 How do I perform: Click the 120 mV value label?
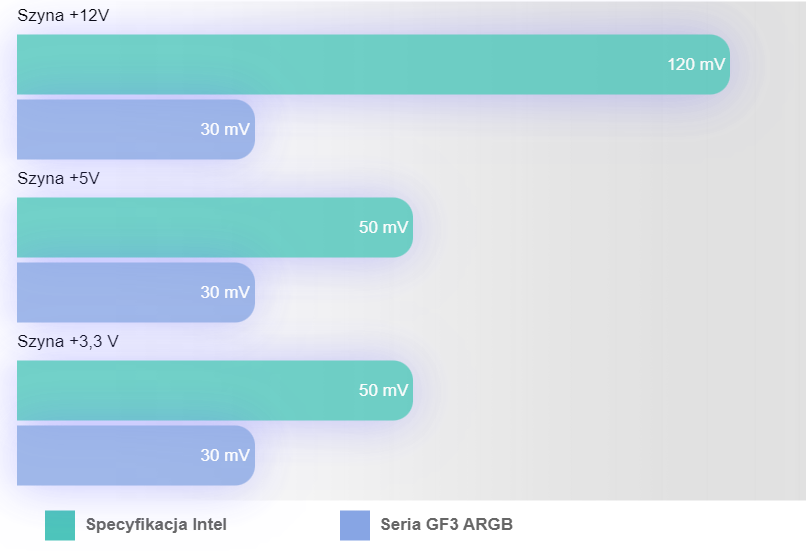[x=696, y=65]
